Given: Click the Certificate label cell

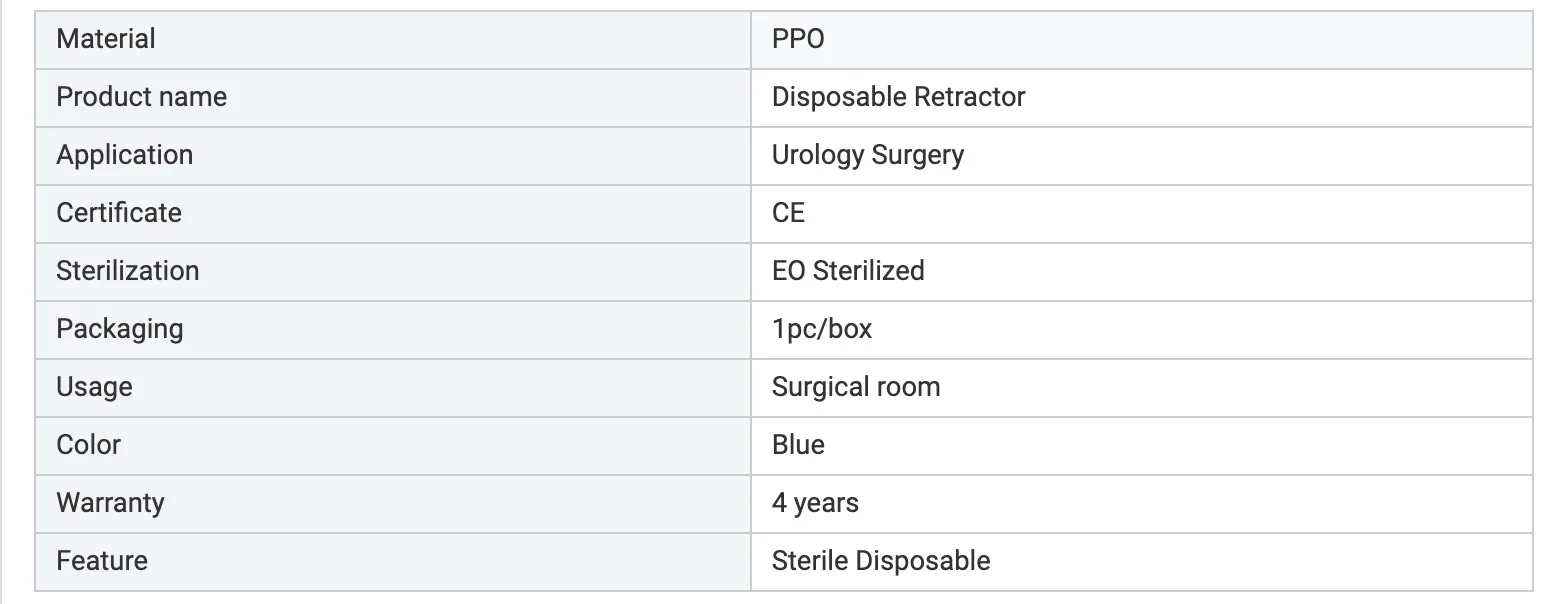Looking at the screenshot, I should click(x=119, y=213).
